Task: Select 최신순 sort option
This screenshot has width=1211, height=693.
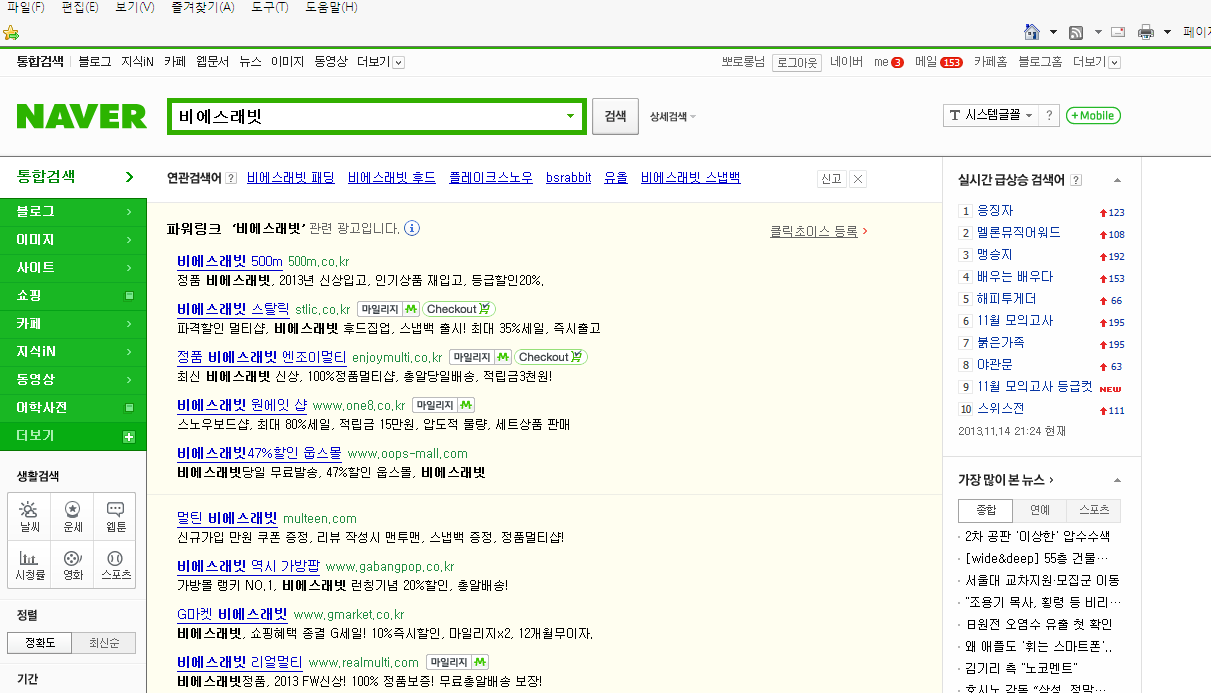Action: (104, 642)
